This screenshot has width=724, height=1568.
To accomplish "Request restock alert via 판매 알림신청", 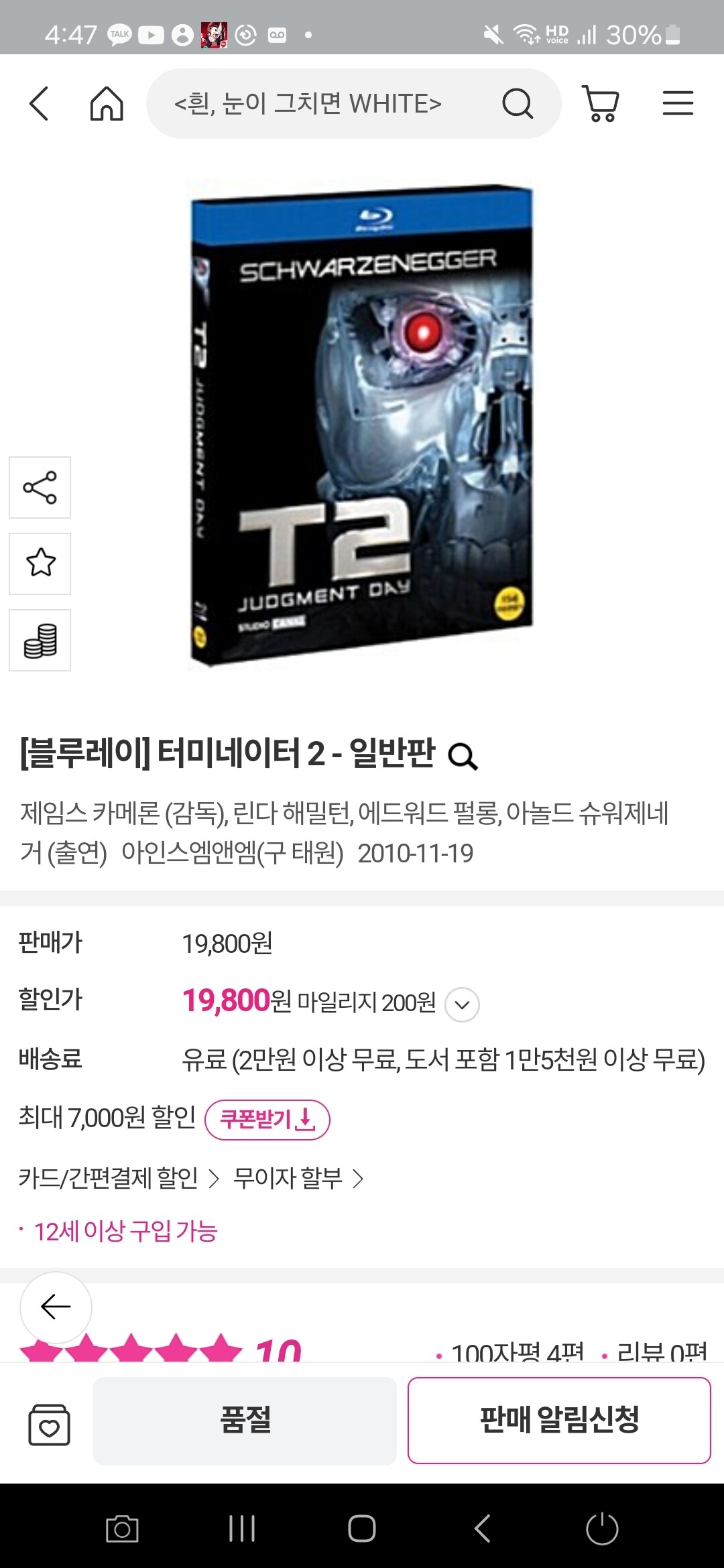I will [559, 1420].
